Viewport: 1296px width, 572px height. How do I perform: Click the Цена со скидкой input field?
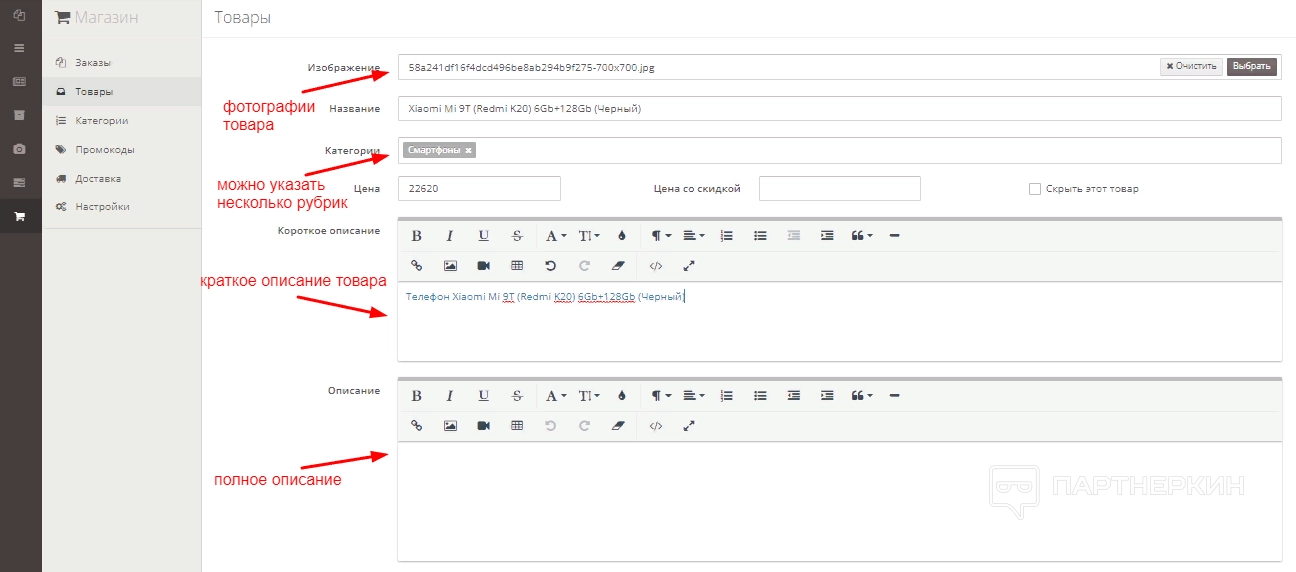coord(840,188)
